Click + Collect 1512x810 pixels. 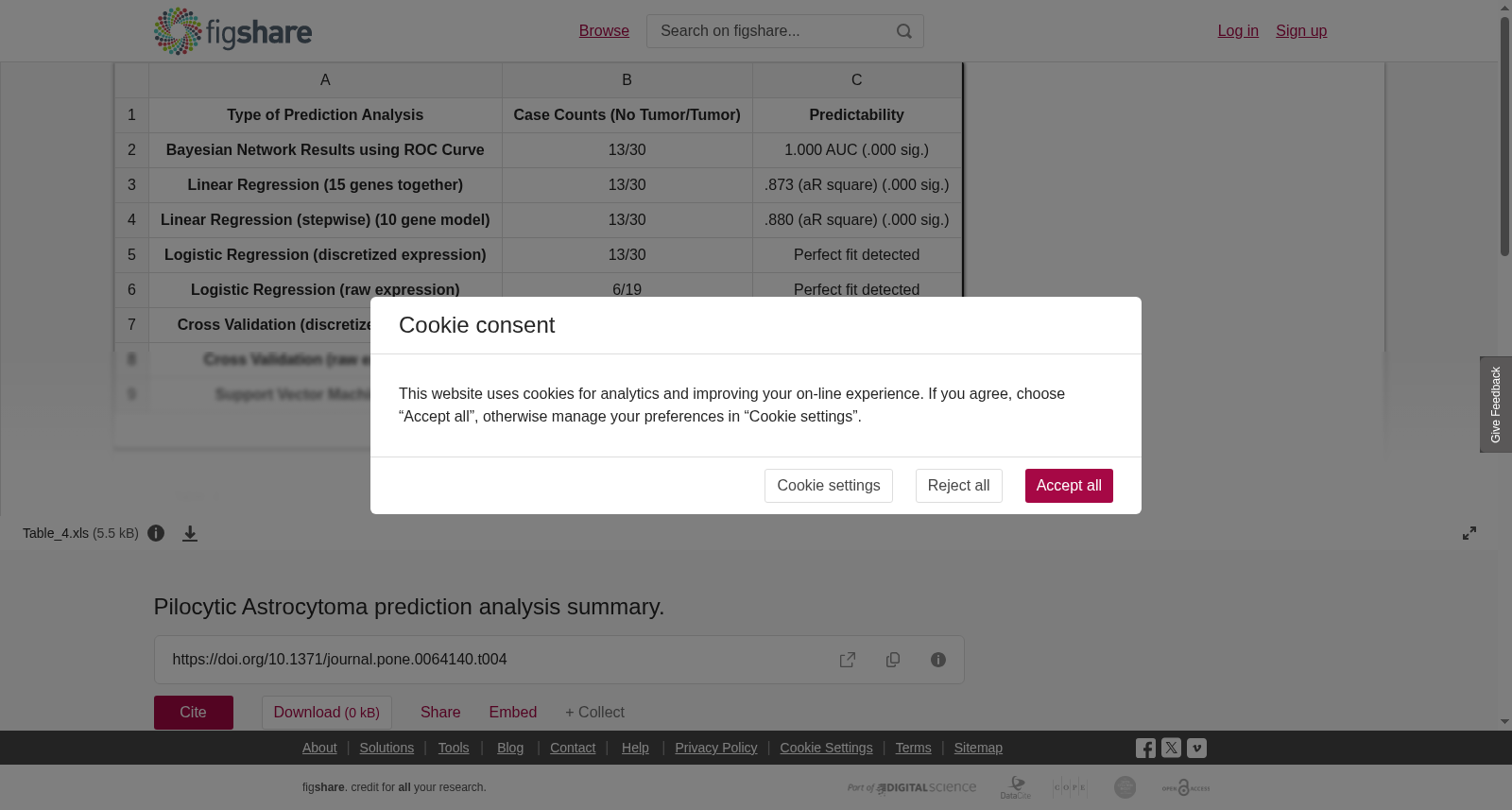point(595,713)
